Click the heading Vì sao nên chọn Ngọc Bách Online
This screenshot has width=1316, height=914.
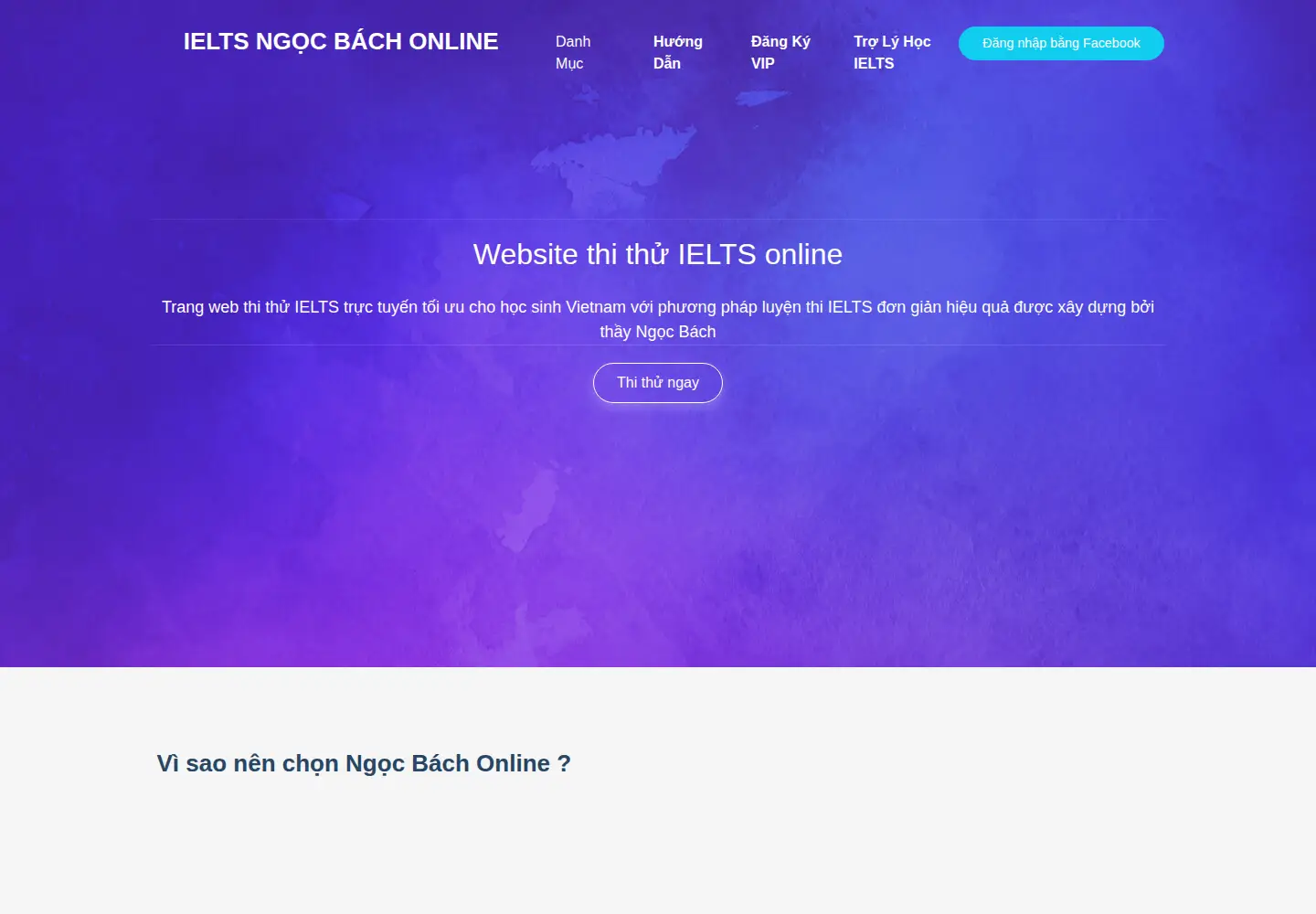tap(364, 763)
